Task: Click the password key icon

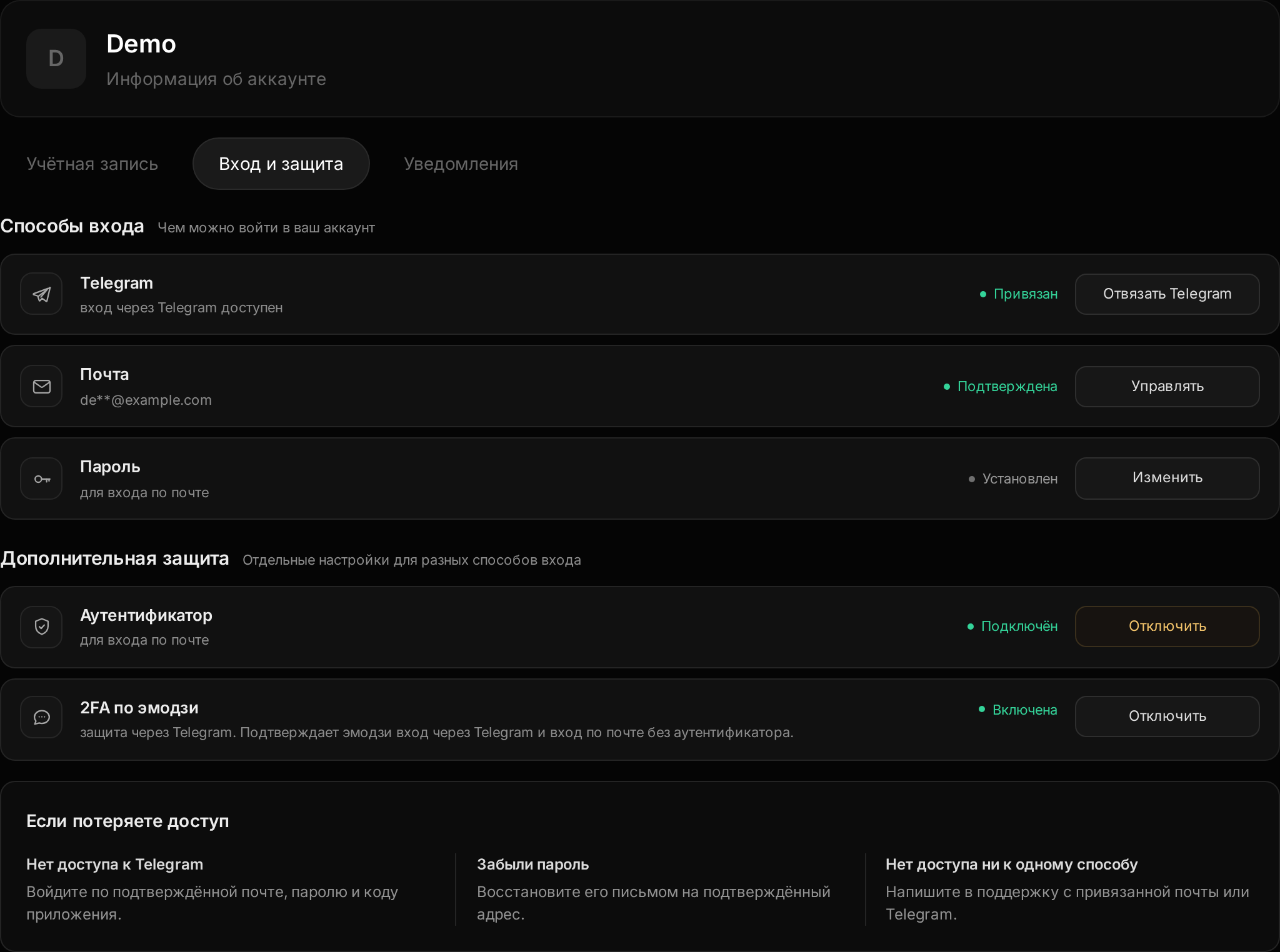Action: [41, 479]
